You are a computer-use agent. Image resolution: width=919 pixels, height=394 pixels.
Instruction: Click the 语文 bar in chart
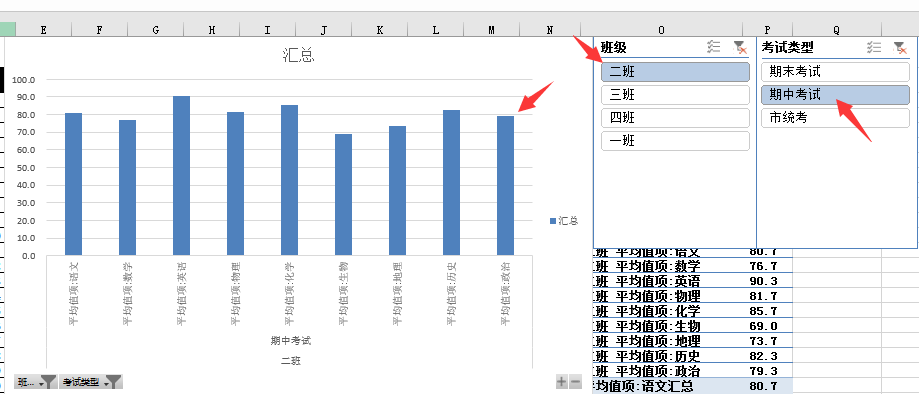[x=73, y=184]
